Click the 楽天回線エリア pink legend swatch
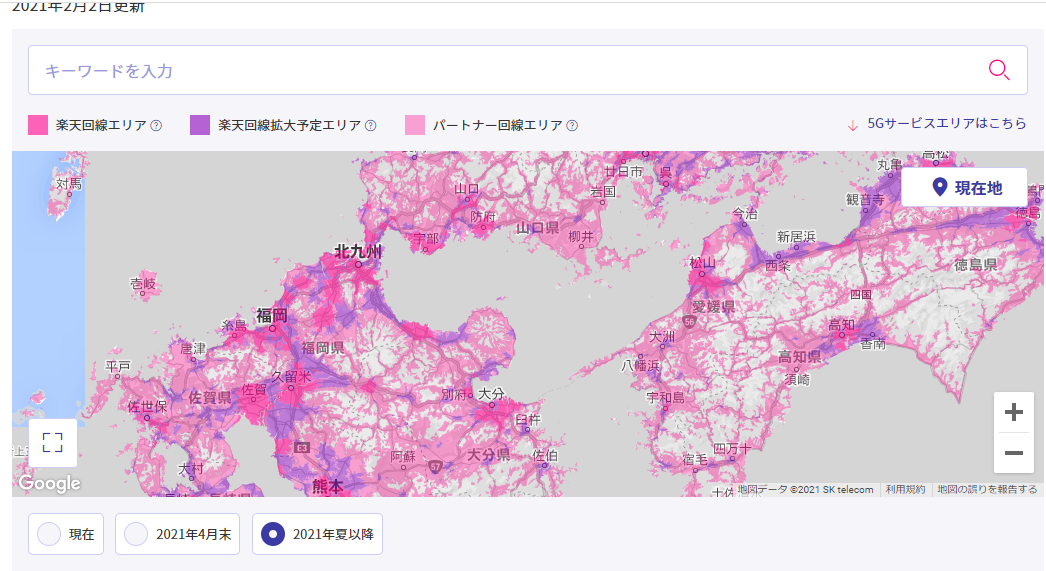 click(x=38, y=125)
